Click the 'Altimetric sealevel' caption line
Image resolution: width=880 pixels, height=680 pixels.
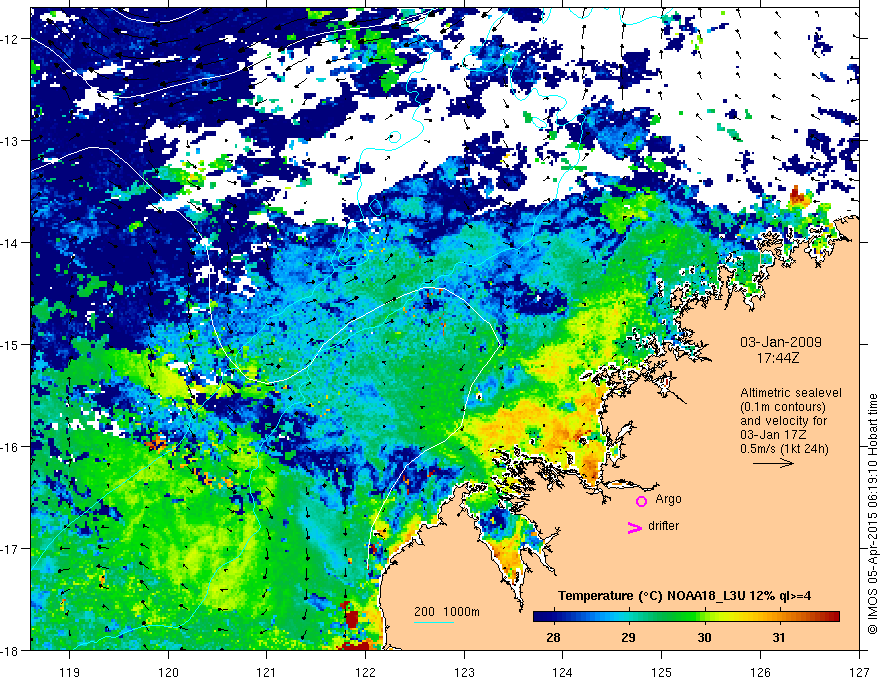pyautogui.click(x=791, y=393)
